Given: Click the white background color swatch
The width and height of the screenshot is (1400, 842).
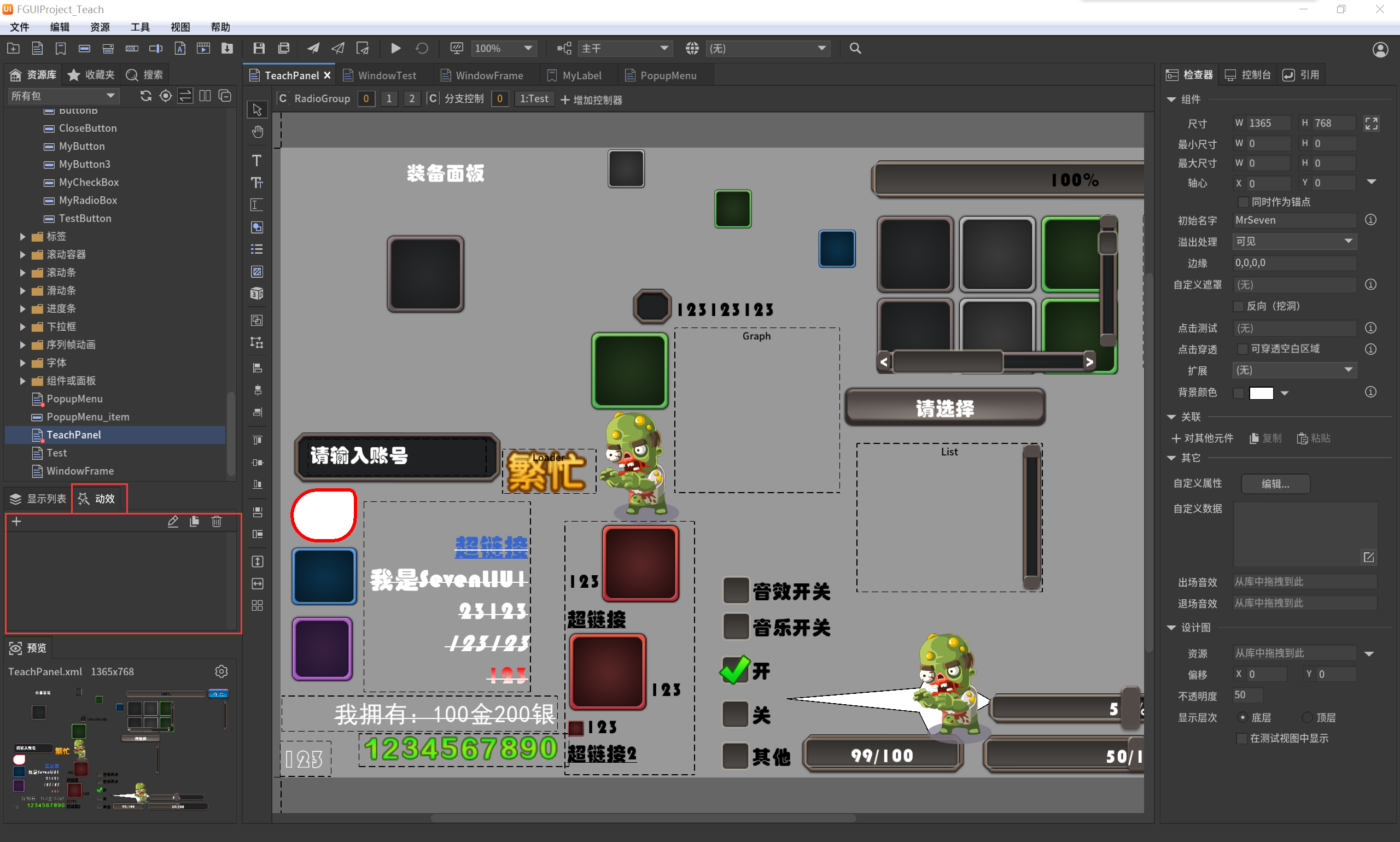Looking at the screenshot, I should point(1261,393).
